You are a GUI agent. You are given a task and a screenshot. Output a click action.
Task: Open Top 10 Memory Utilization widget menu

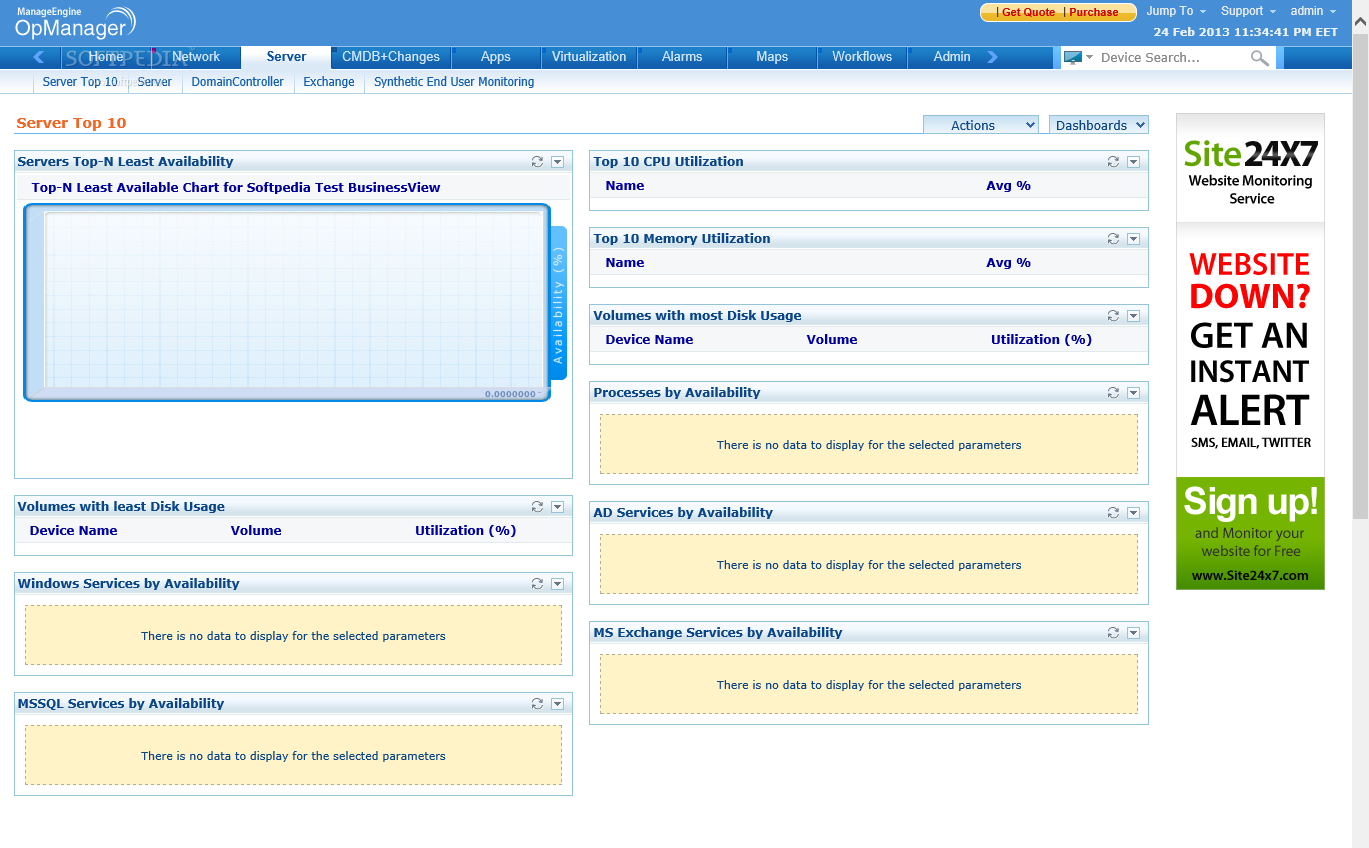point(1134,239)
